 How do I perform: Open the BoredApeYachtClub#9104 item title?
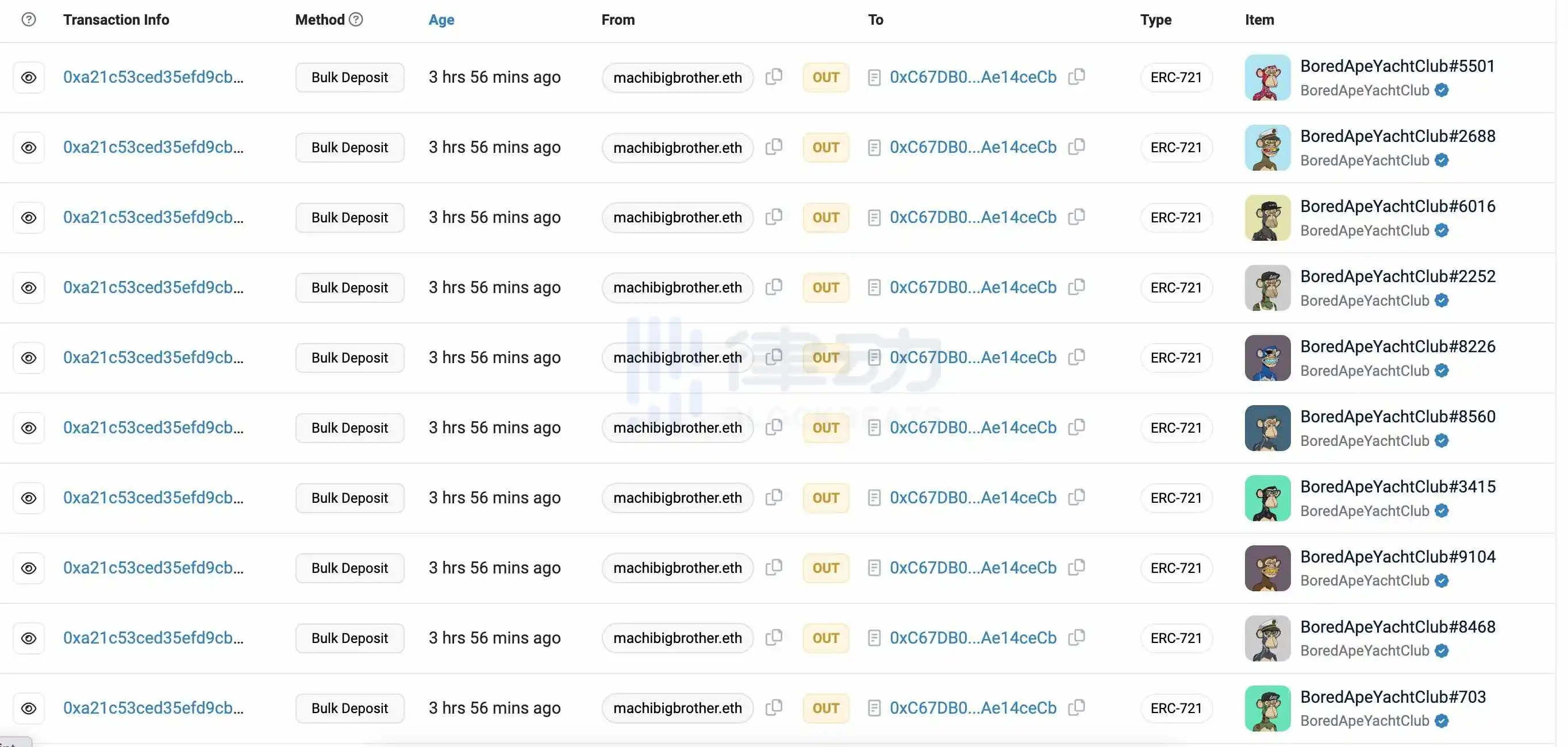(1397, 557)
